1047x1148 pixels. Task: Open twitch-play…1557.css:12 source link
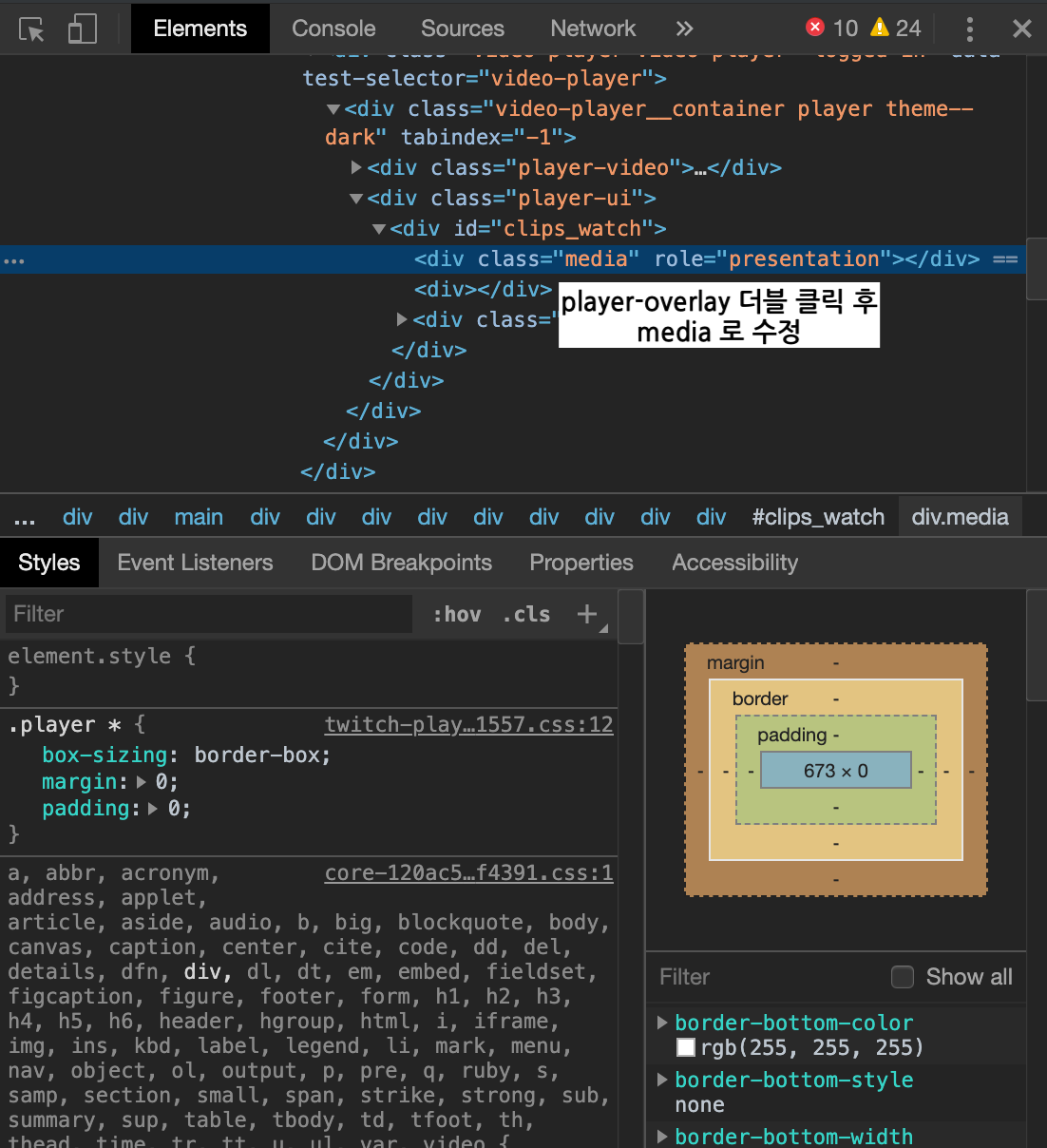tap(469, 725)
